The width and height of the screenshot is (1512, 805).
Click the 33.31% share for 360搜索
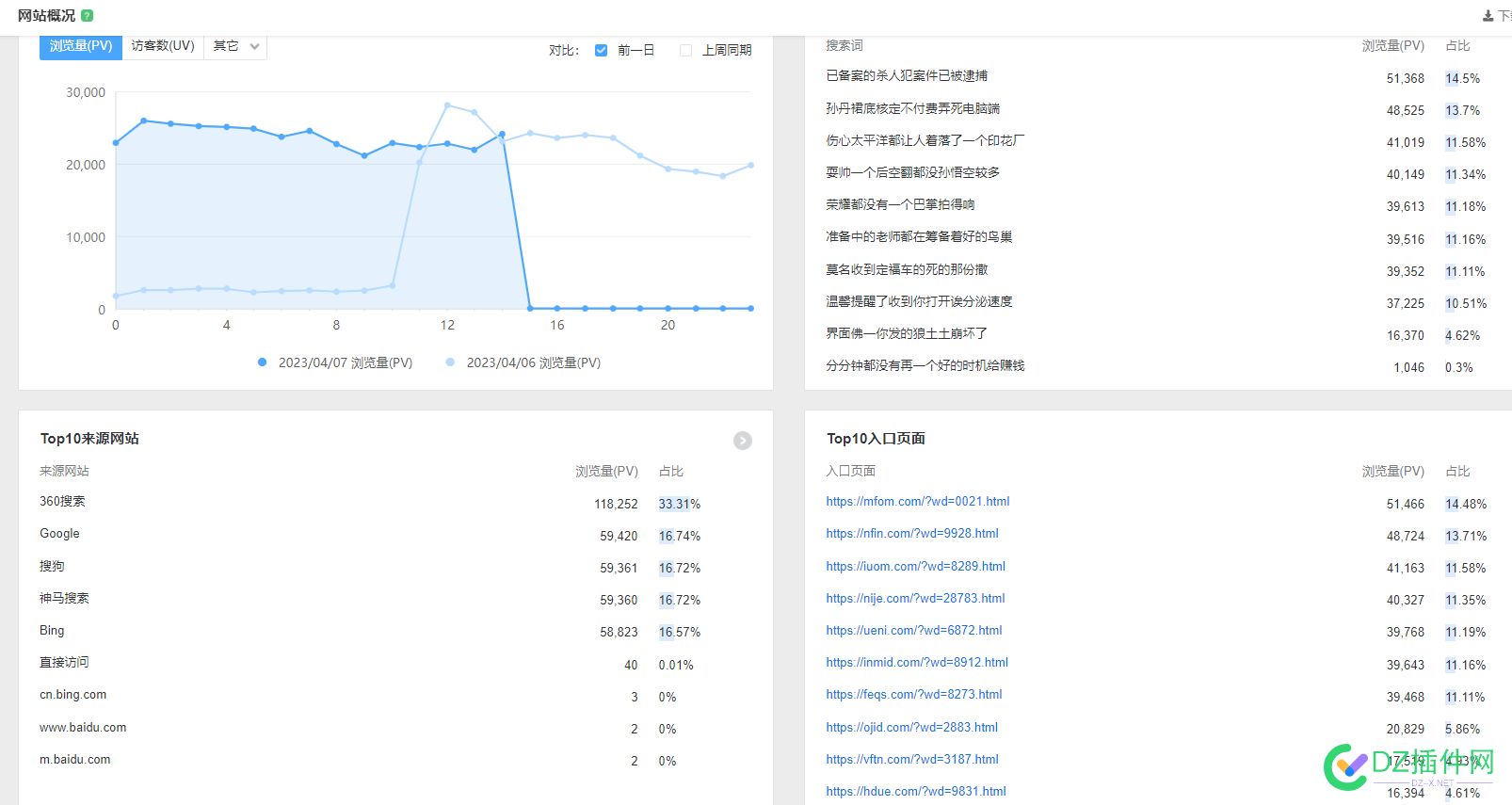coord(680,505)
